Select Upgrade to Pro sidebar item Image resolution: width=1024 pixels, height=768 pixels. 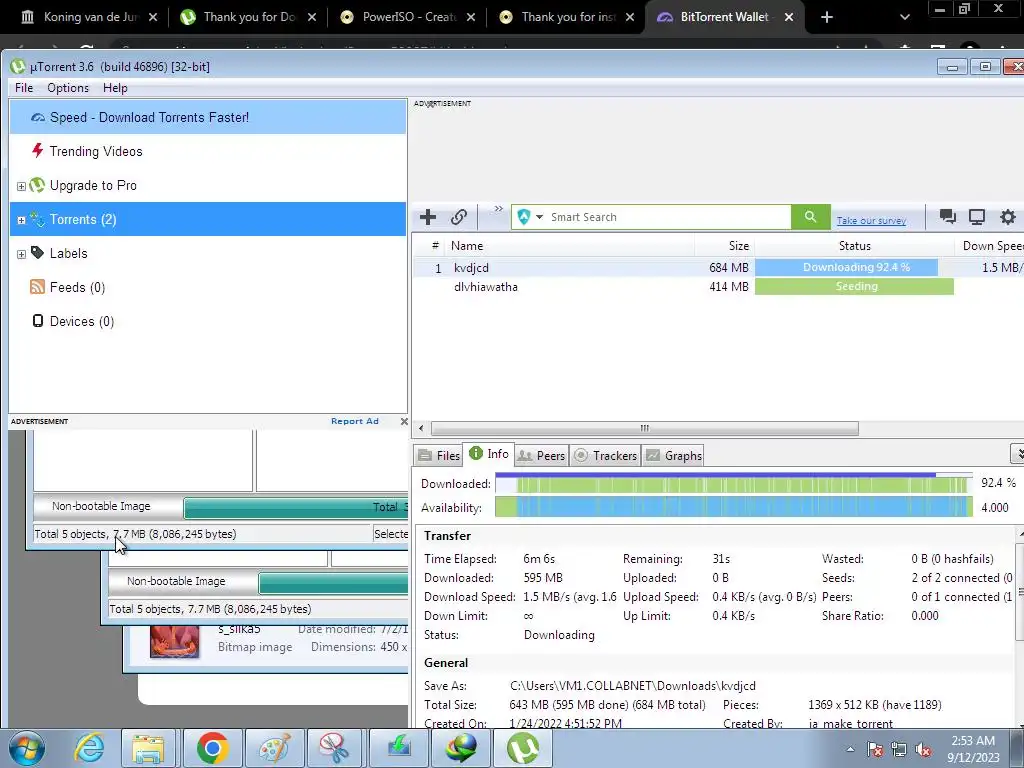93,185
